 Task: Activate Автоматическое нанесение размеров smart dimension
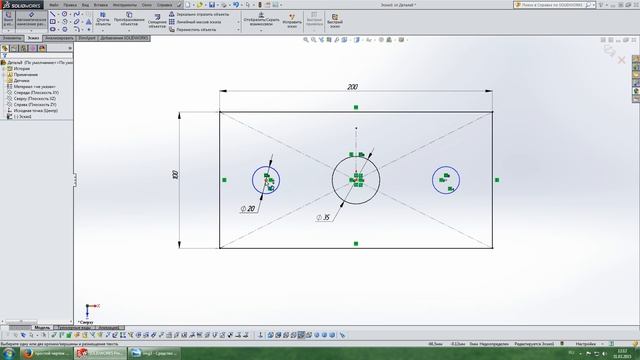click(x=31, y=20)
